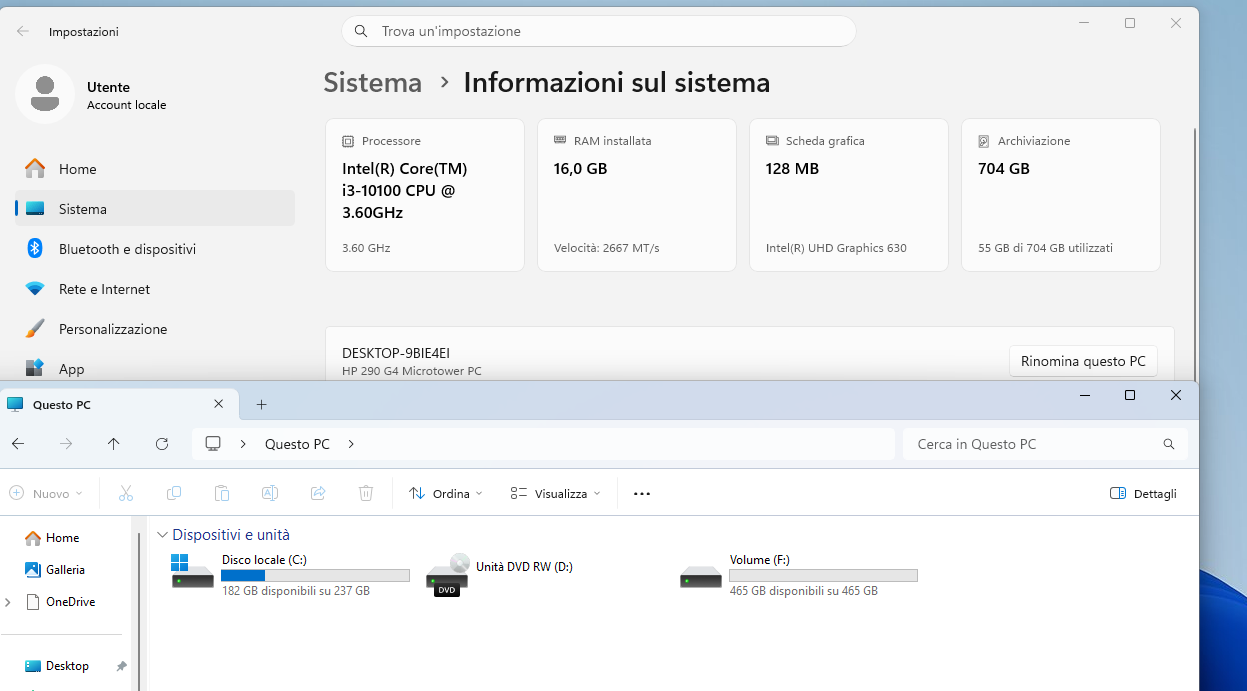Click the Share icon in Explorer toolbar

point(318,493)
